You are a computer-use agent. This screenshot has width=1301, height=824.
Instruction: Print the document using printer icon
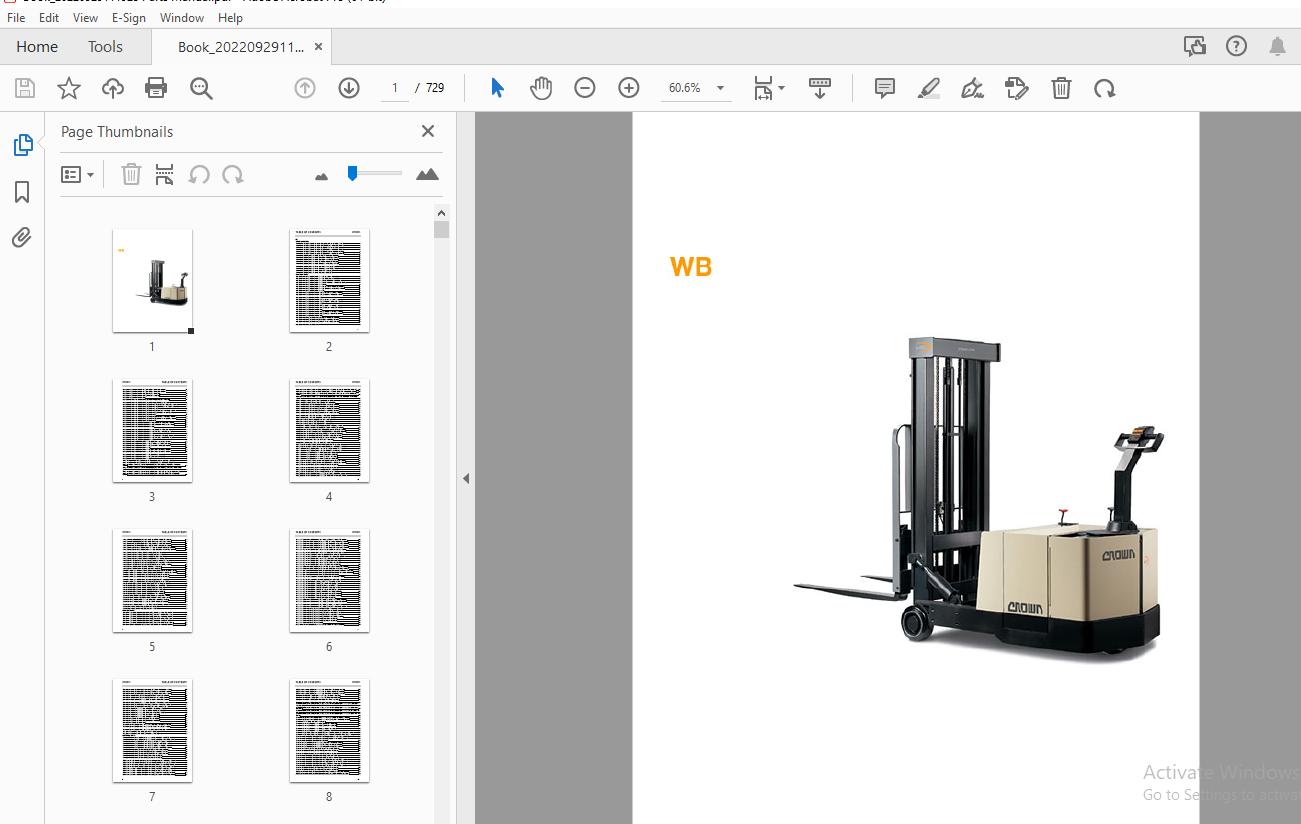point(156,88)
